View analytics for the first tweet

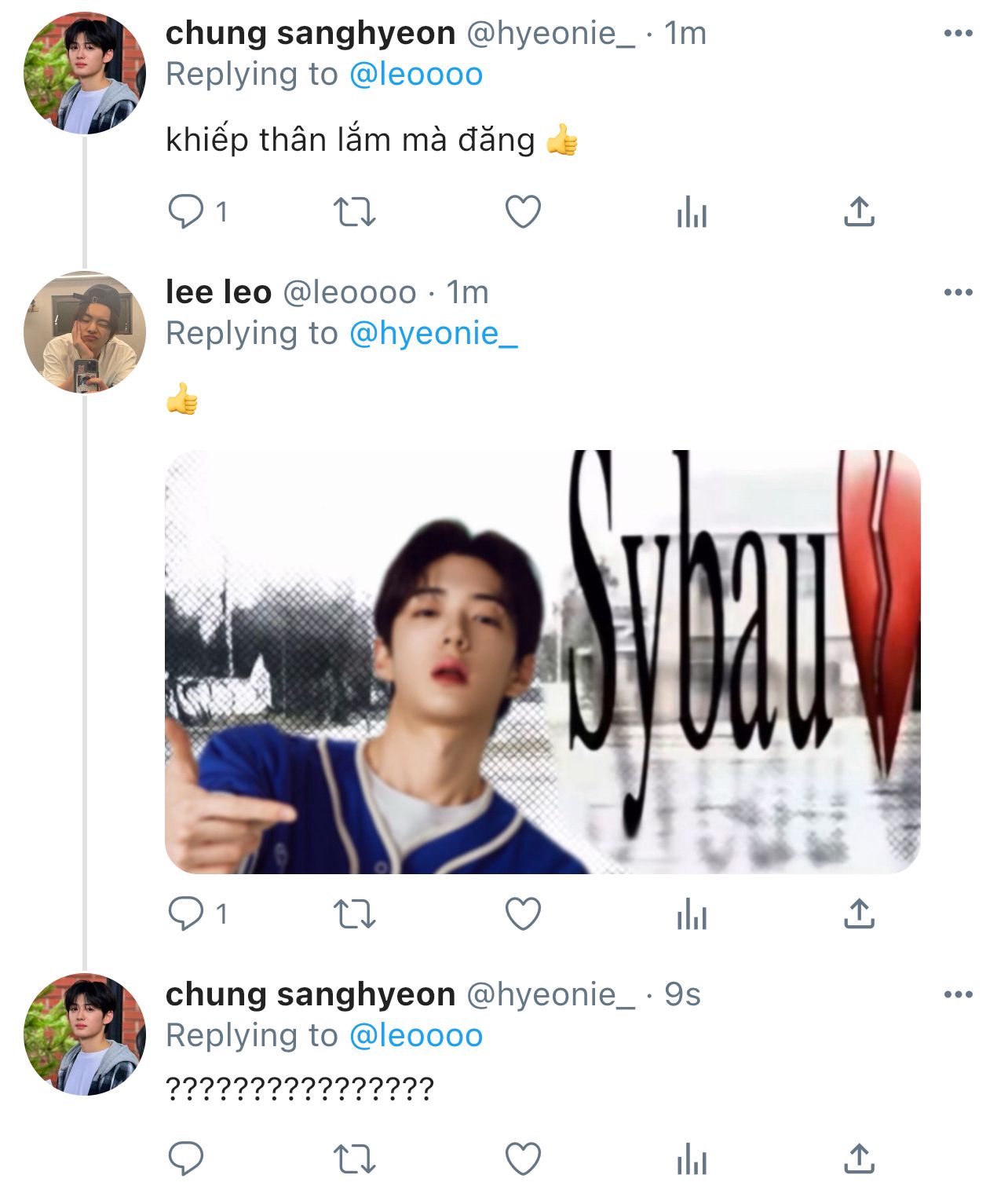coord(692,212)
